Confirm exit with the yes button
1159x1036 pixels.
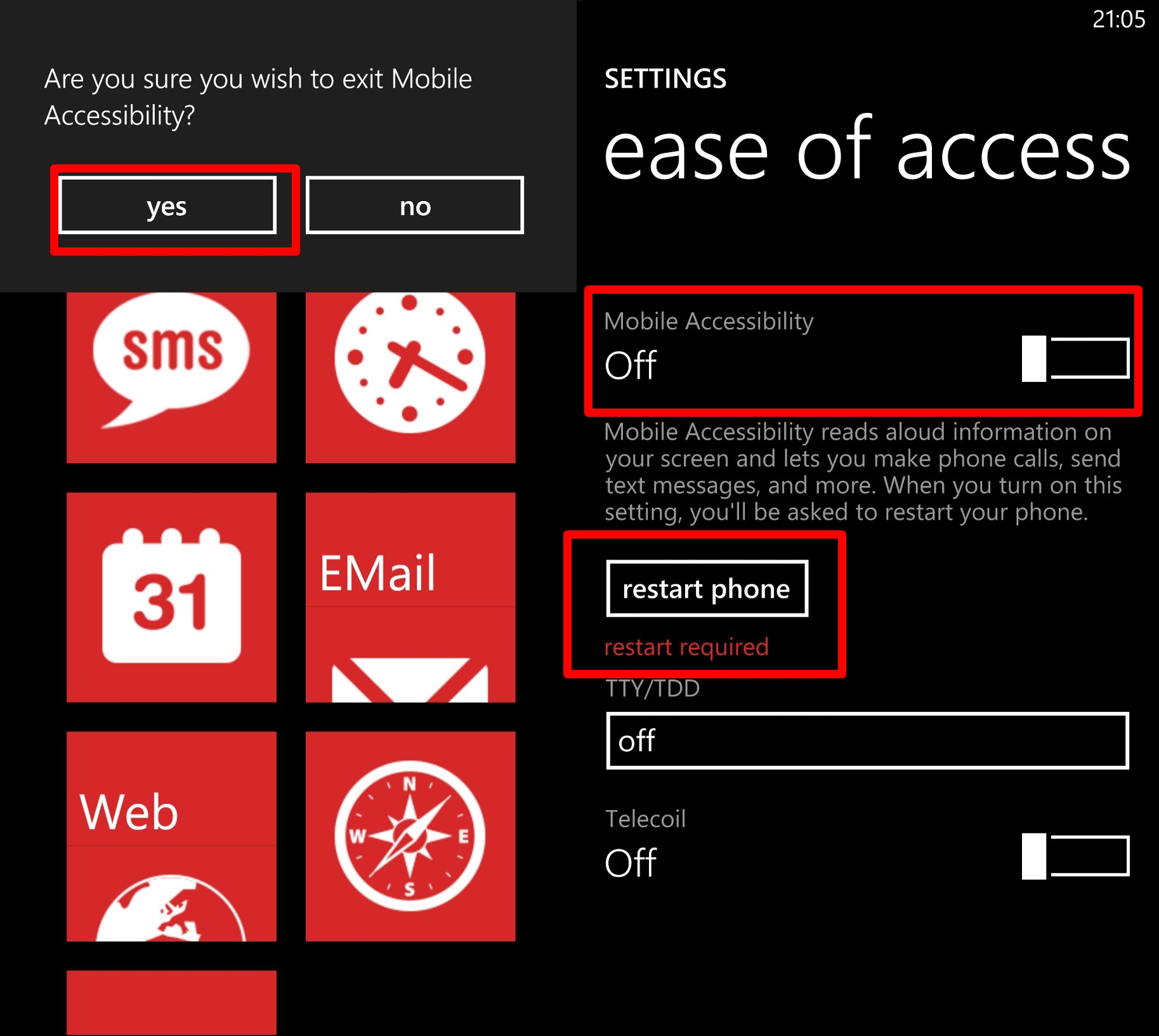coord(167,206)
